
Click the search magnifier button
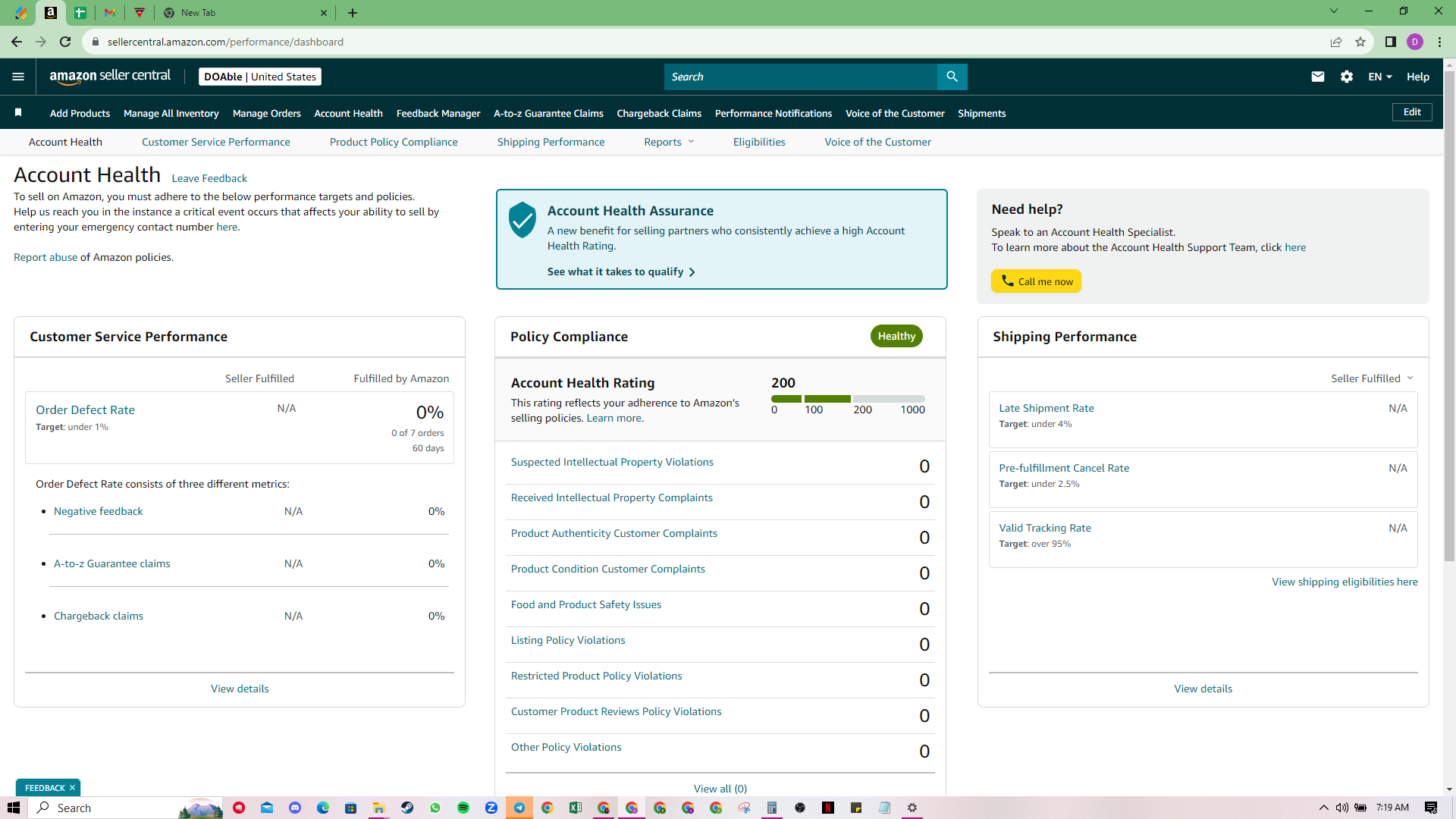click(952, 77)
